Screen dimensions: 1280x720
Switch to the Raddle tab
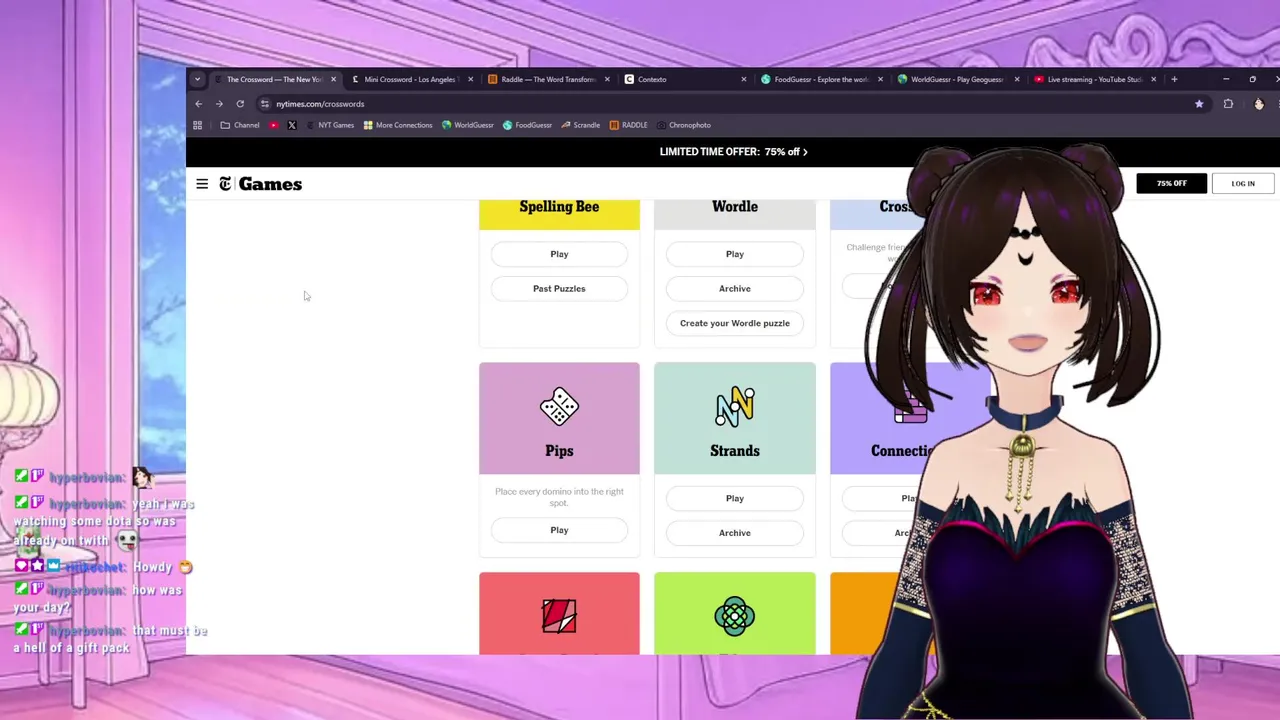[x=547, y=79]
